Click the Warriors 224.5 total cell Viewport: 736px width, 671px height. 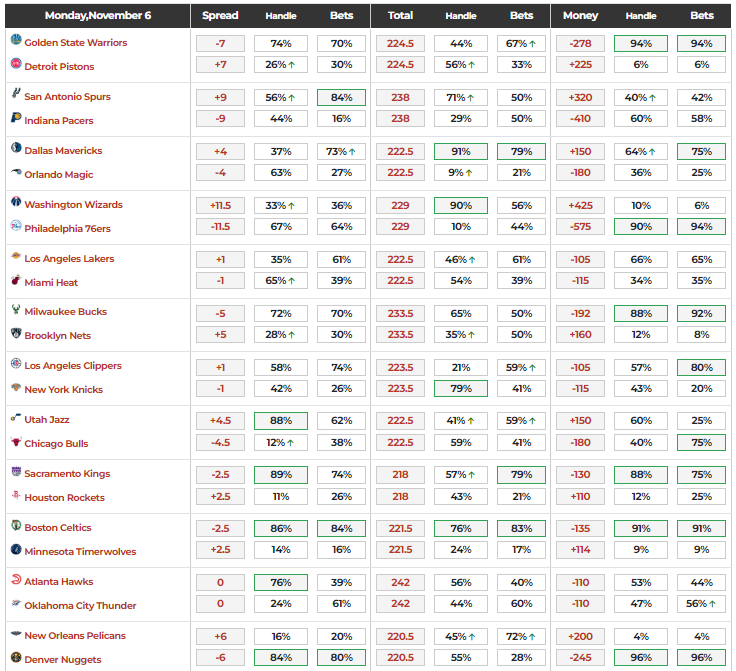400,44
